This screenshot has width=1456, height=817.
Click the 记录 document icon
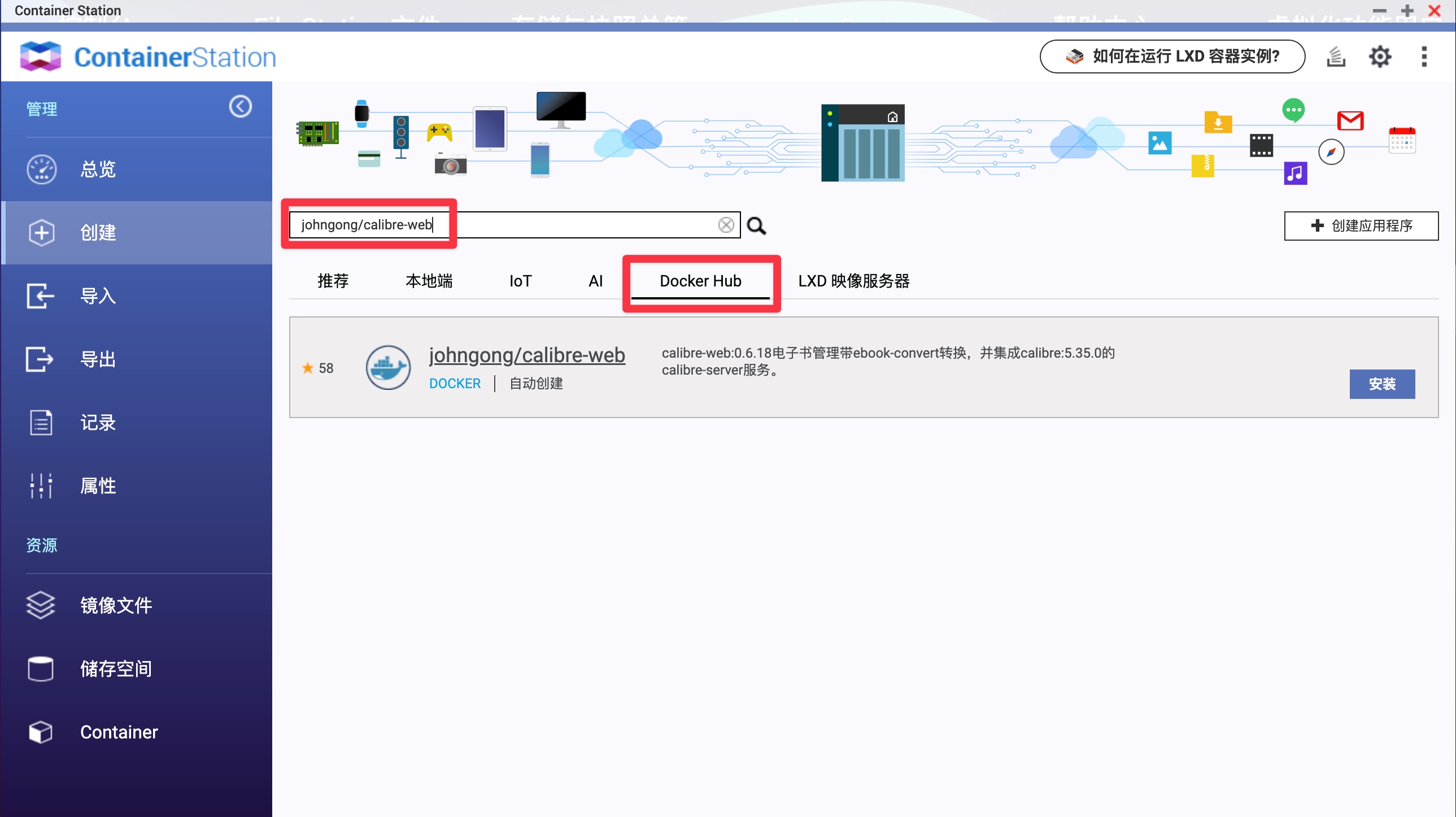coord(41,423)
